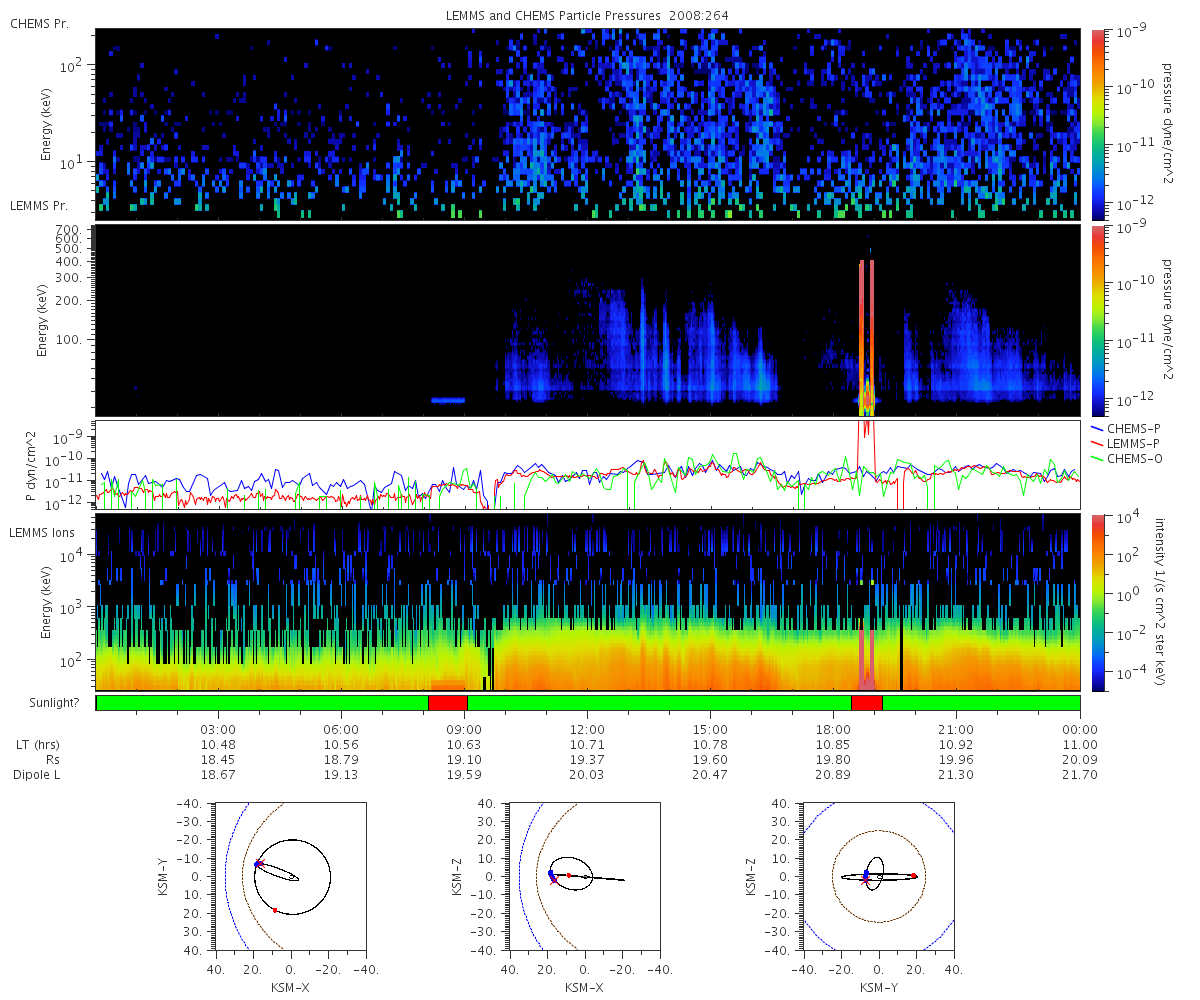Image resolution: width=1200 pixels, height=1000 pixels.
Task: Click the Dipole L value 20.03
Action: [587, 775]
